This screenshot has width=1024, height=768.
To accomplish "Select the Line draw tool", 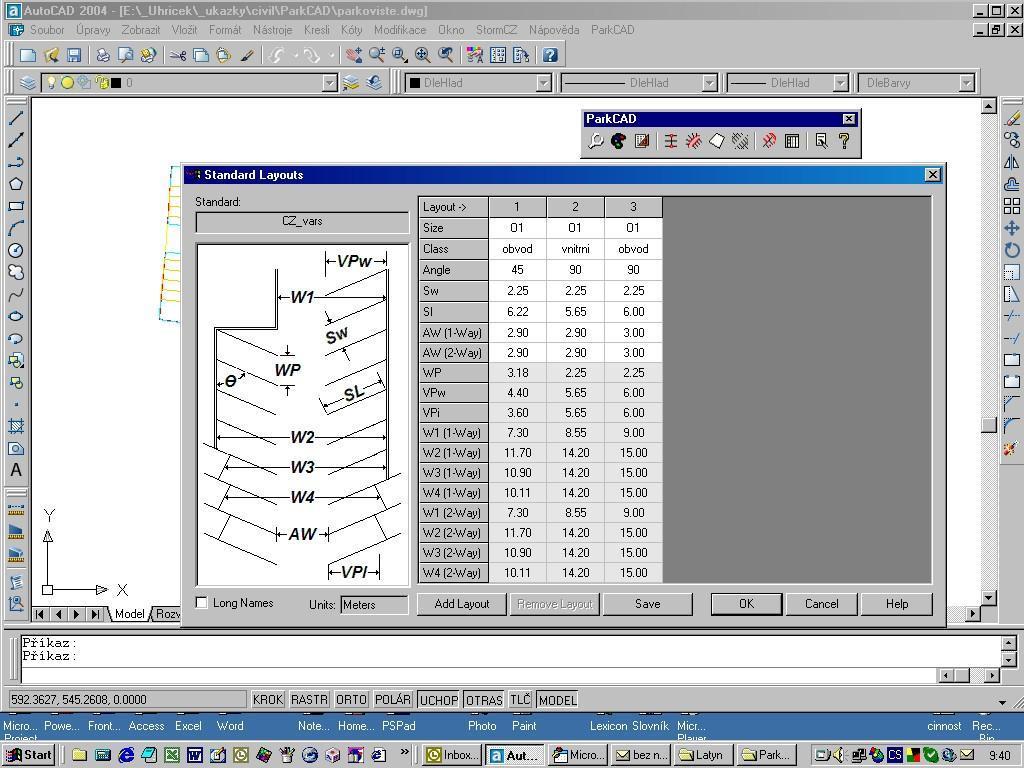I will pyautogui.click(x=16, y=118).
